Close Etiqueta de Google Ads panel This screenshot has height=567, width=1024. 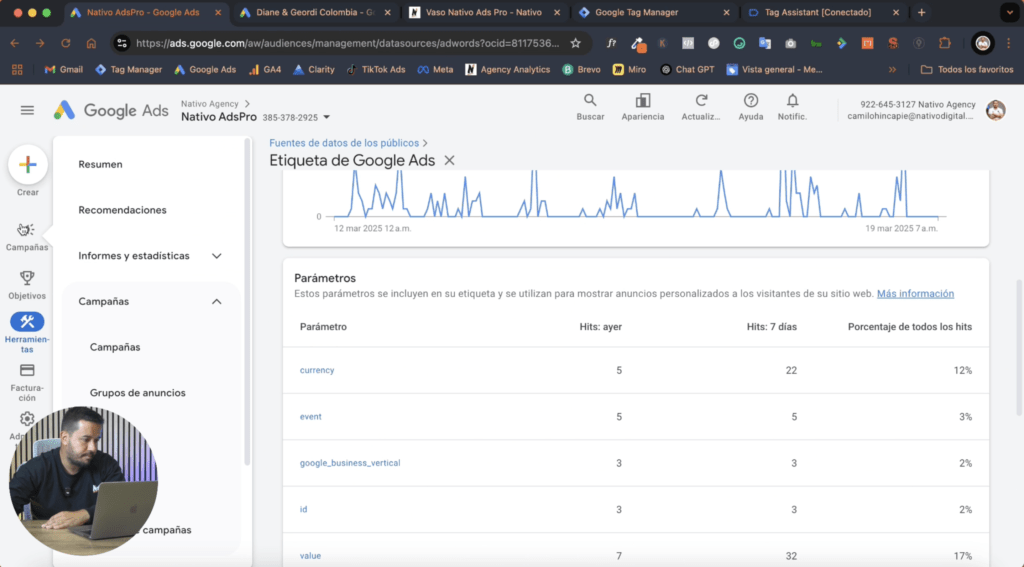pos(449,161)
